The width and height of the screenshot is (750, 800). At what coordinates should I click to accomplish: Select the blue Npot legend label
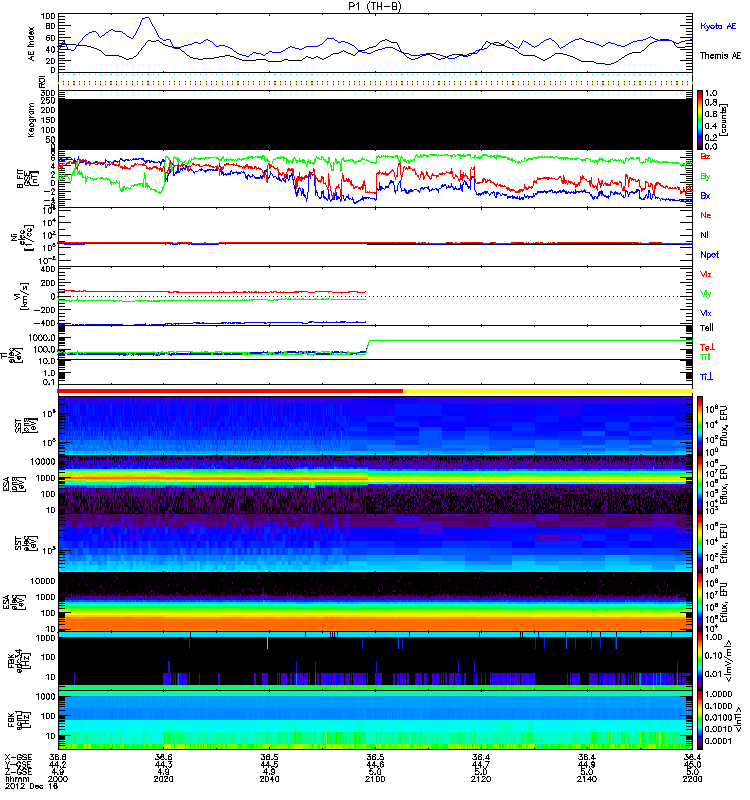(x=710, y=255)
